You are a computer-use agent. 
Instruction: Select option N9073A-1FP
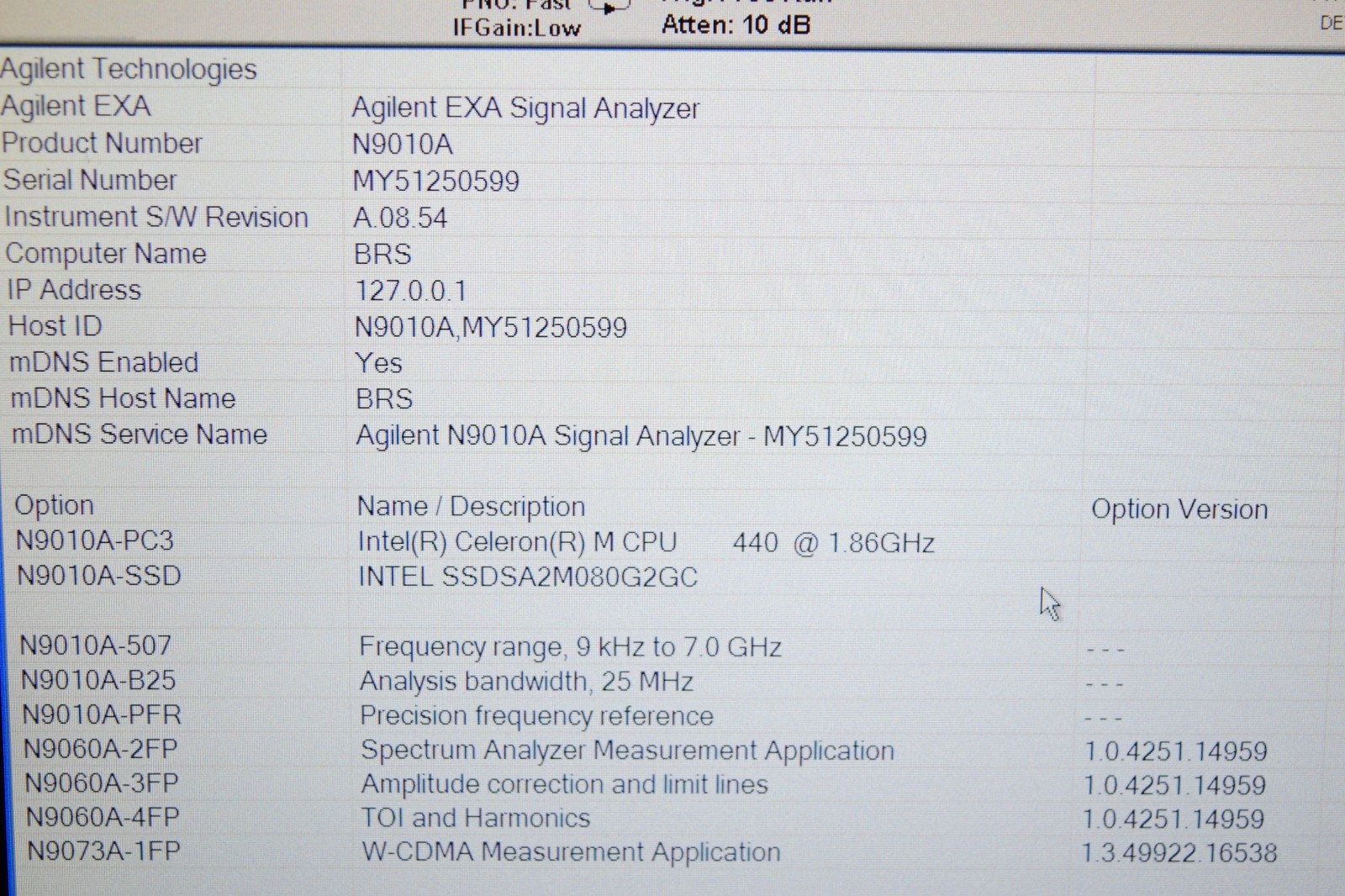pyautogui.click(x=104, y=851)
